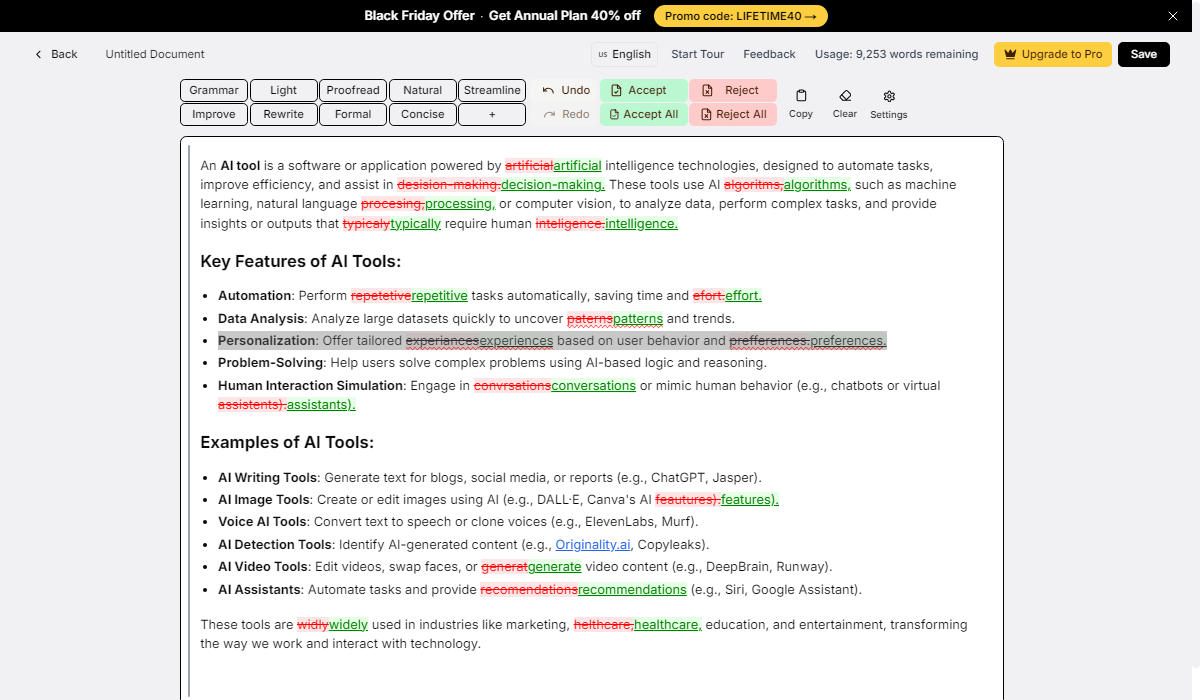1200x700 pixels.
Task: Open the Originality.ai hyperlink
Action: pos(593,545)
